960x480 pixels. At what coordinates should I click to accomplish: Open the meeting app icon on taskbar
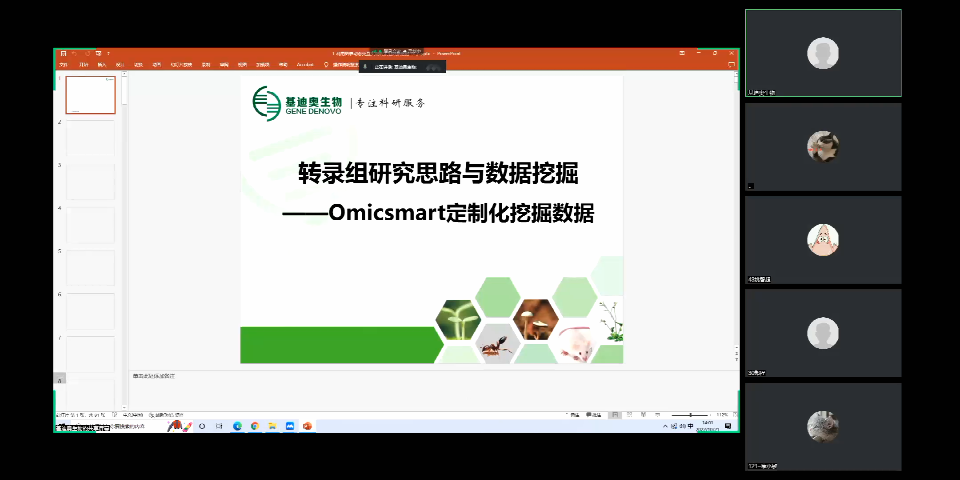point(290,426)
